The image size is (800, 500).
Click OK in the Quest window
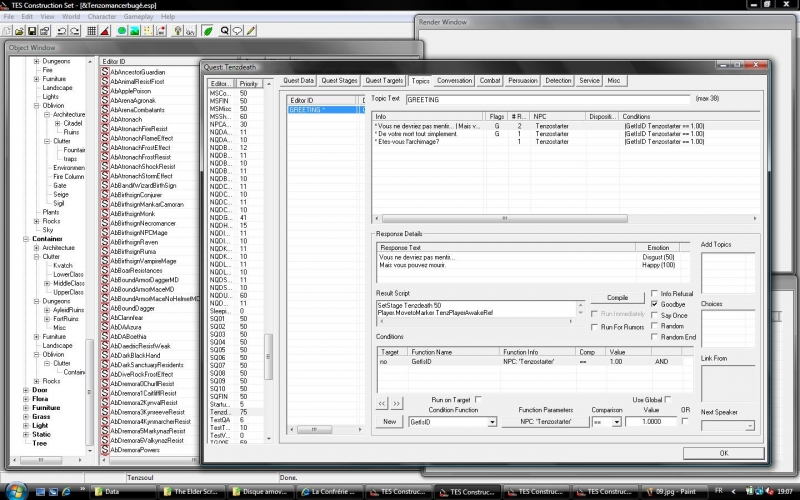coord(723,453)
